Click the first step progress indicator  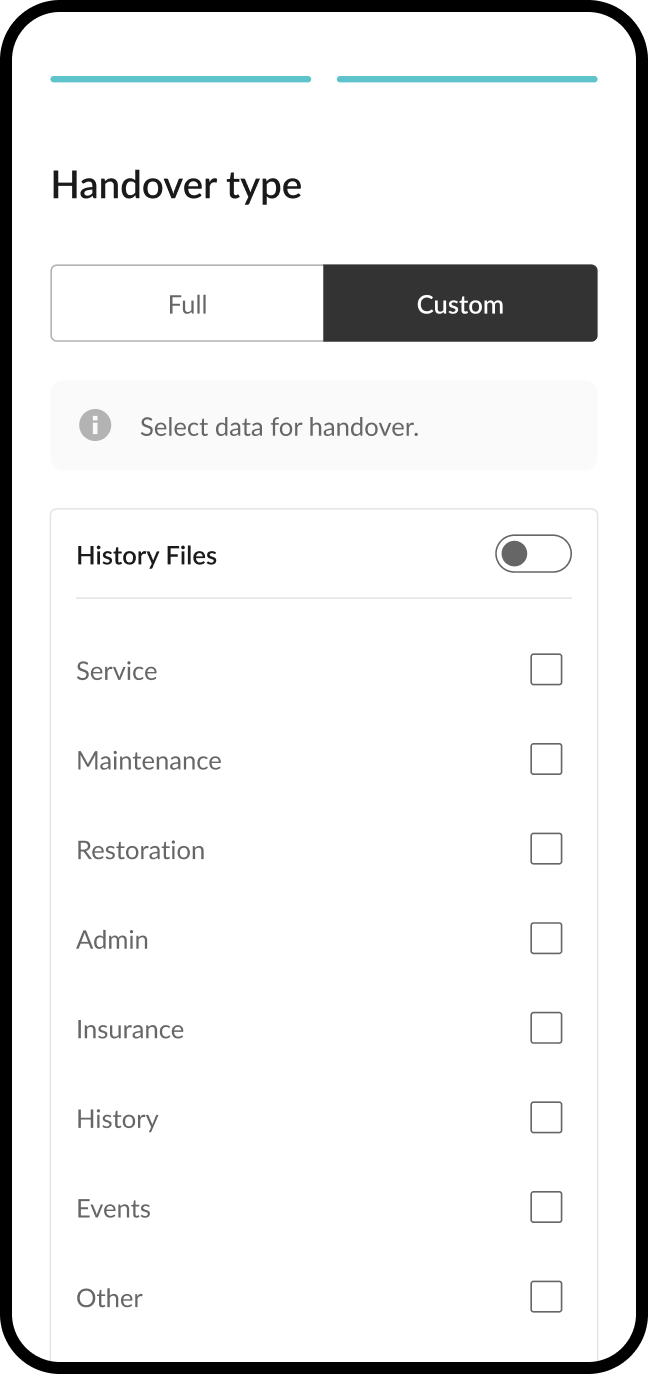tap(180, 77)
